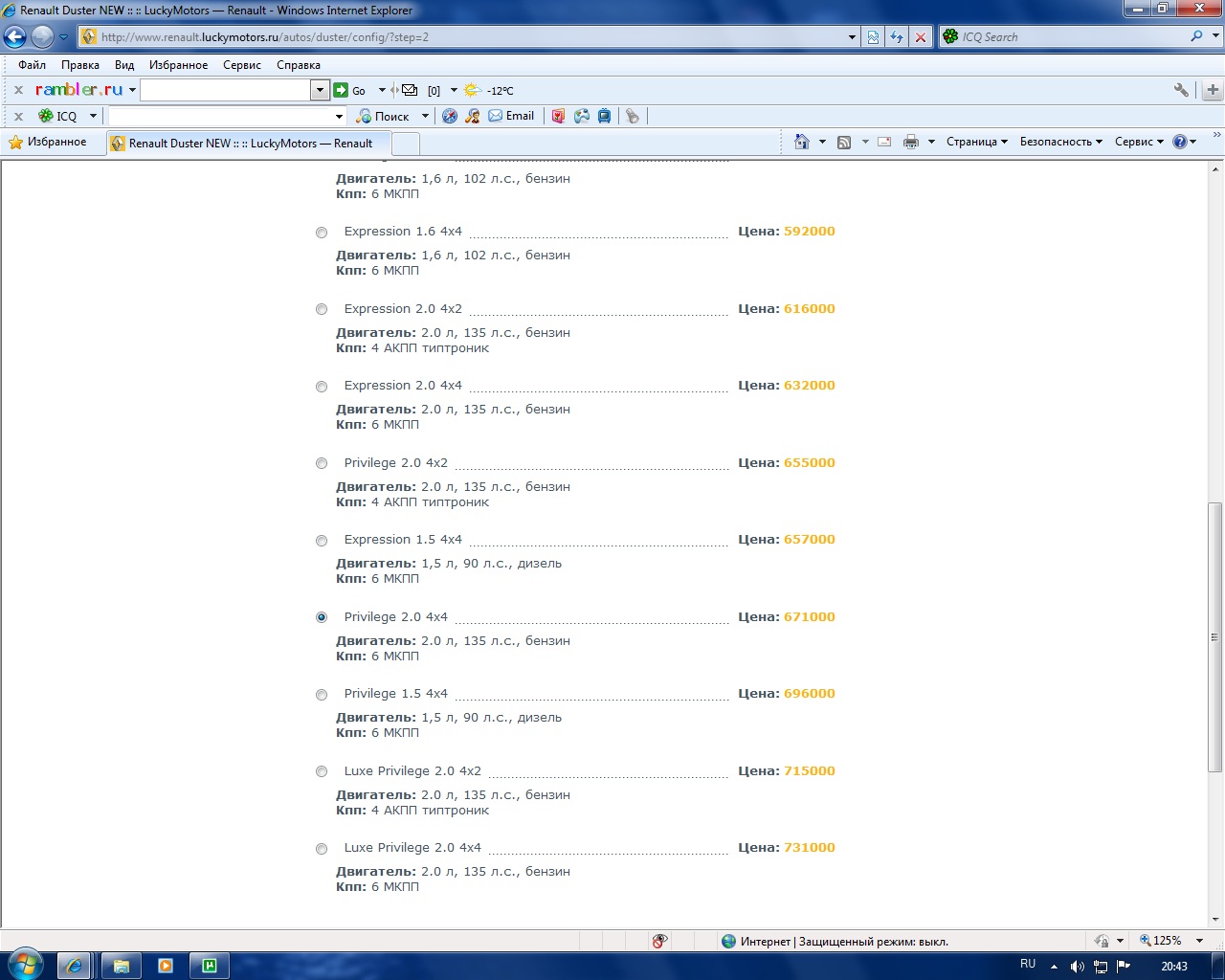
Task: Expand the Print button dropdown arrow
Action: click(931, 142)
